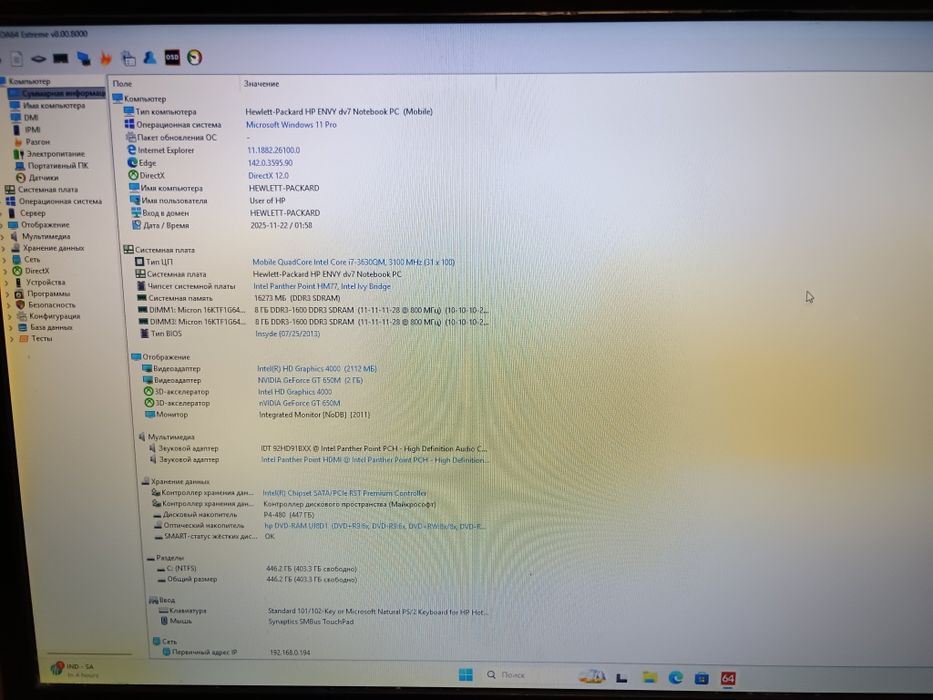This screenshot has height=700, width=933.
Task: Open Microsoft Edge from the taskbar
Action: [x=675, y=677]
